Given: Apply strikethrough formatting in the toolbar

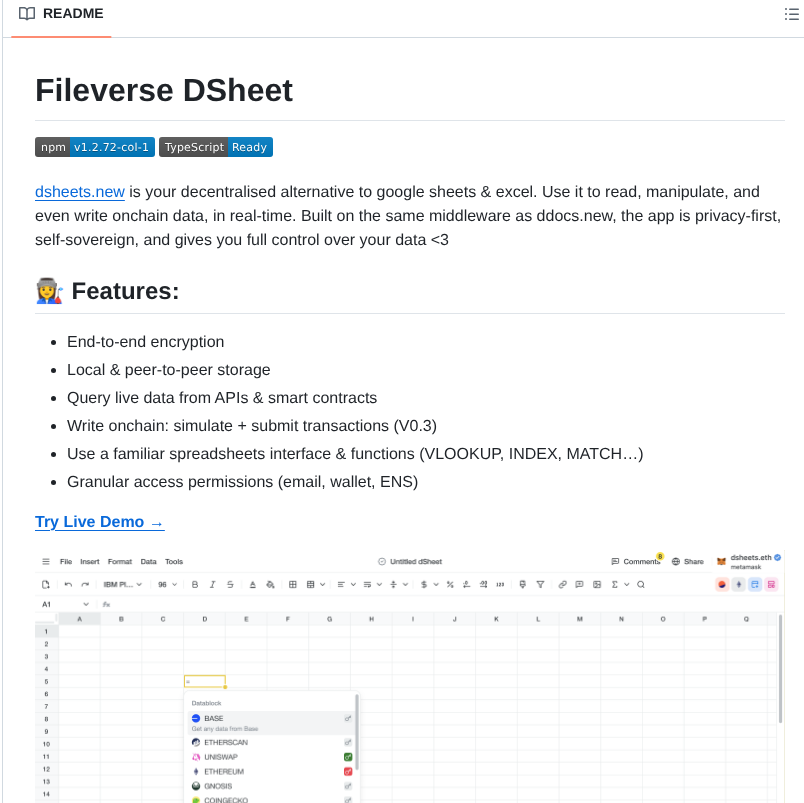Looking at the screenshot, I should pyautogui.click(x=228, y=584).
